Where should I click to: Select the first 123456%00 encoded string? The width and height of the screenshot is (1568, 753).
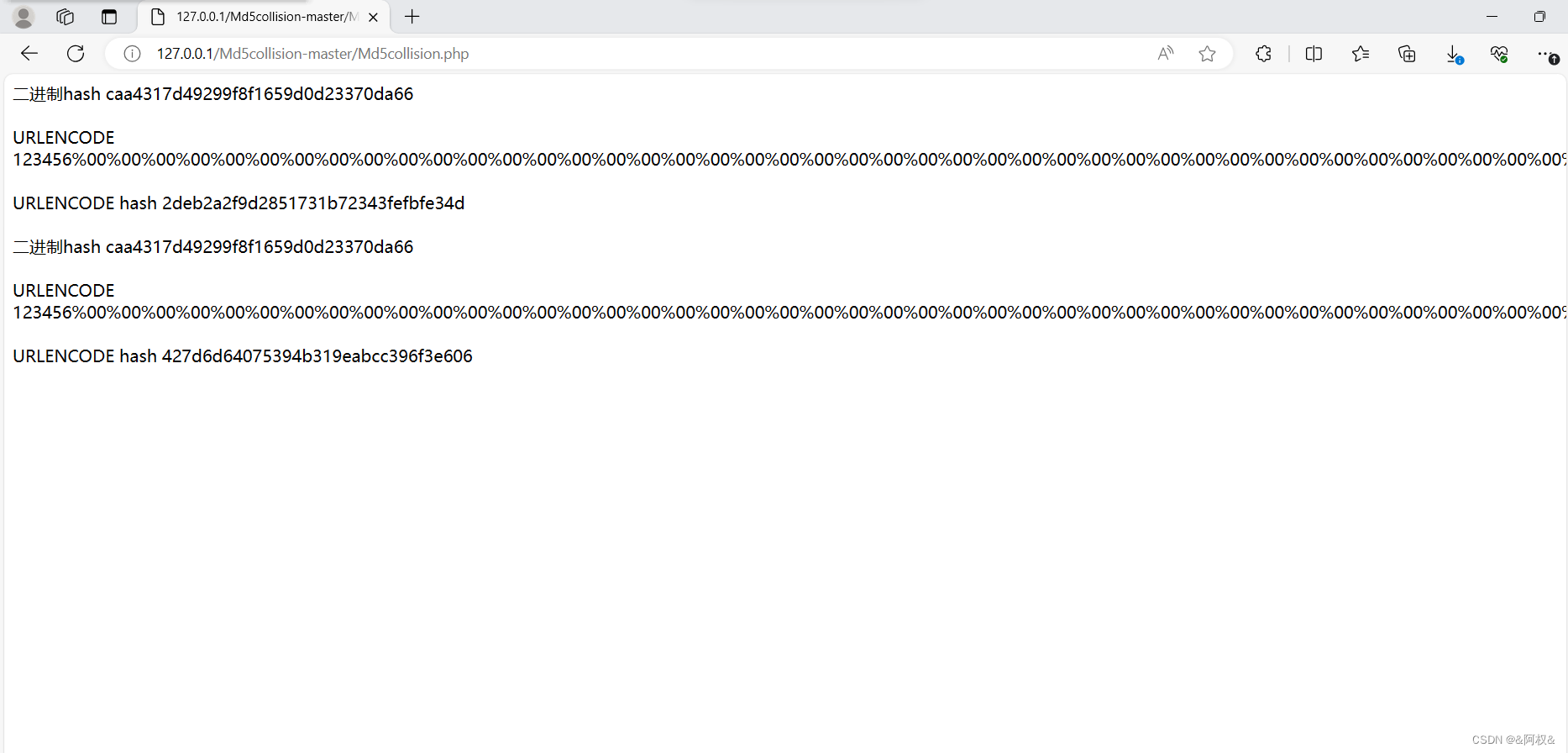pyautogui.click(x=789, y=160)
